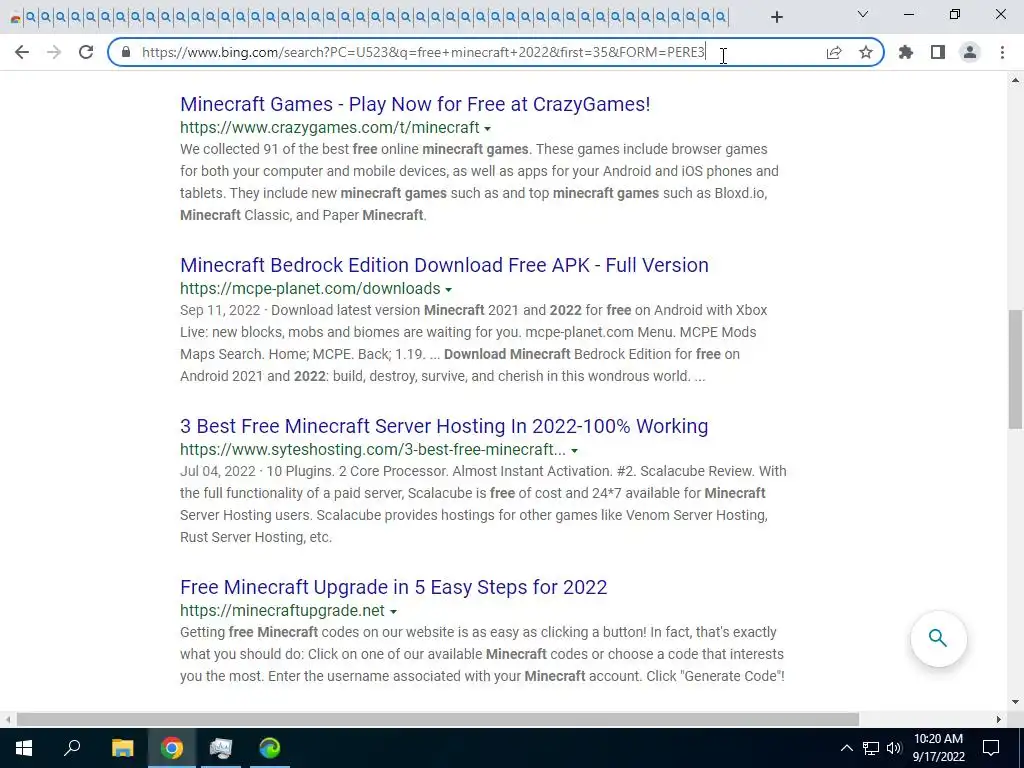1024x768 pixels.
Task: Switch to Chrome on the taskbar
Action: pos(172,748)
